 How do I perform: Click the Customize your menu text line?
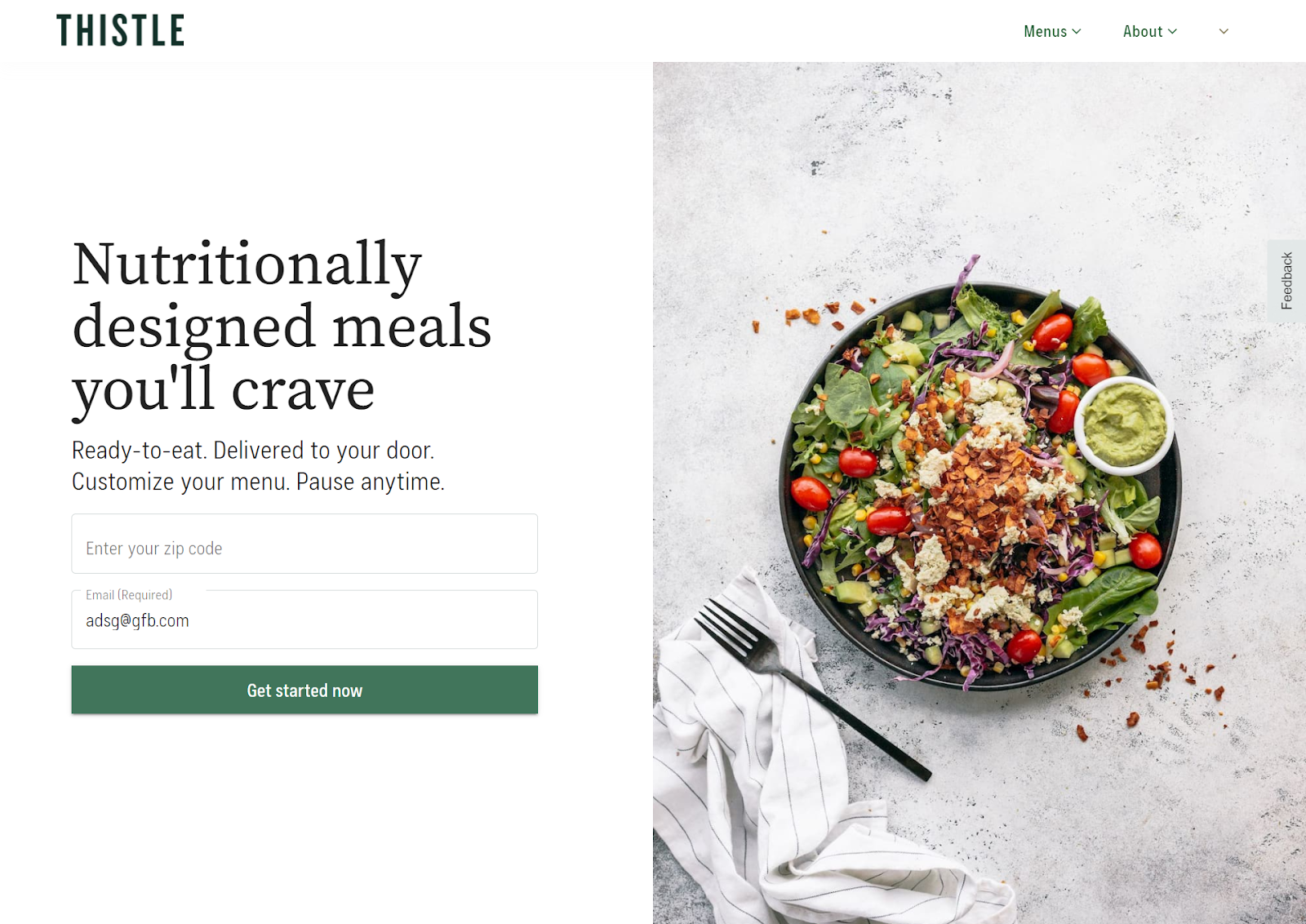[x=258, y=482]
